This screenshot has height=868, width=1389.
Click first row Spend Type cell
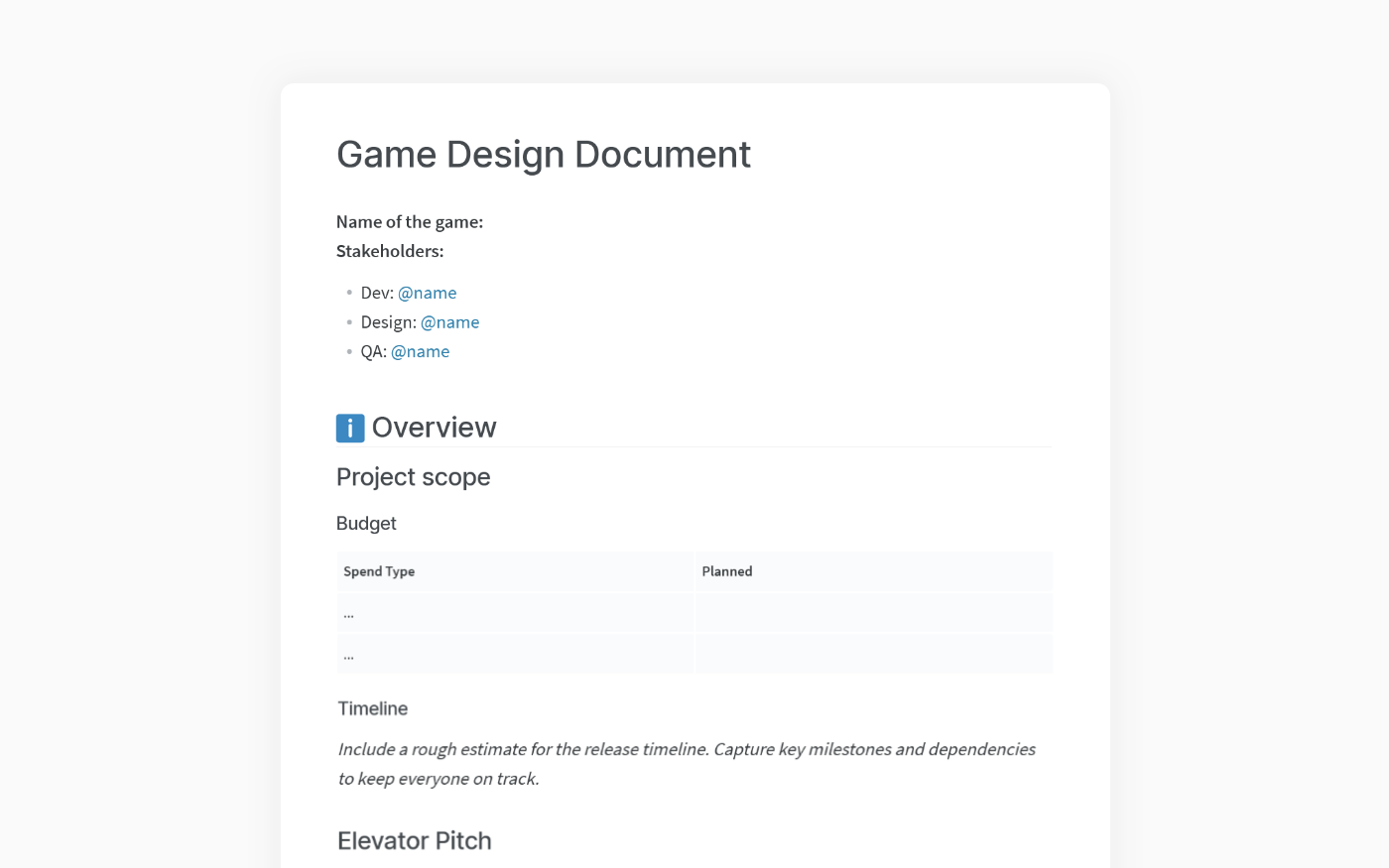coord(514,613)
